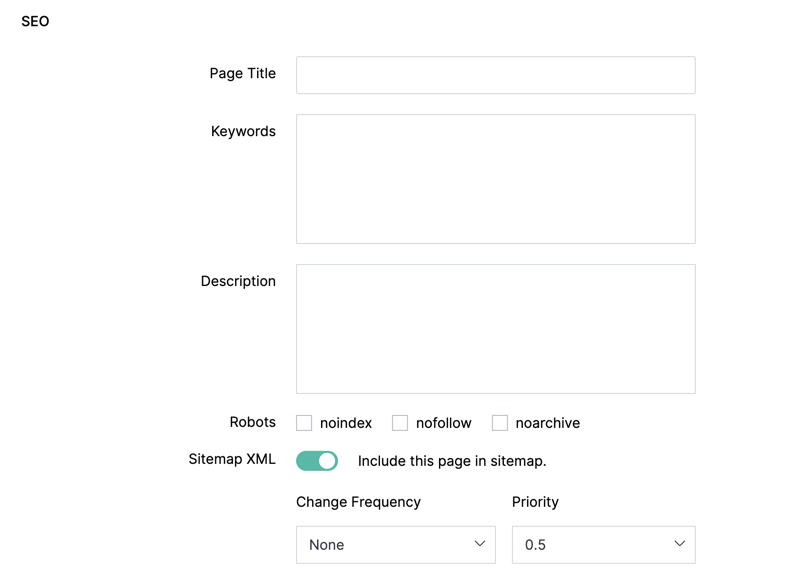Check the nofollow checkbox
This screenshot has height=584, width=795.
[x=400, y=423]
